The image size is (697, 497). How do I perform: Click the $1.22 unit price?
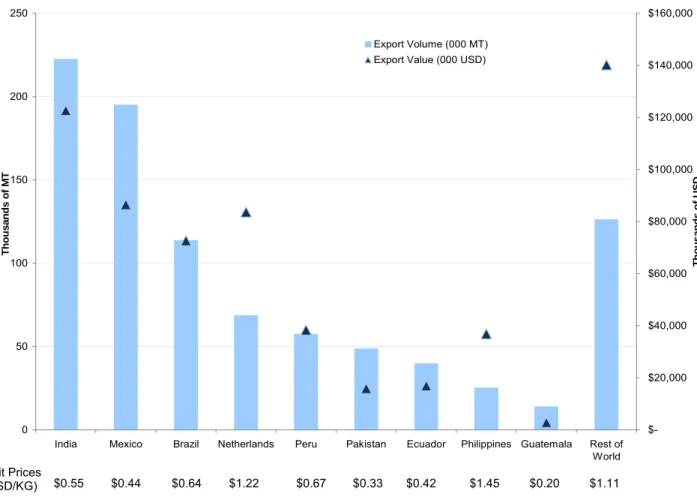(x=244, y=483)
